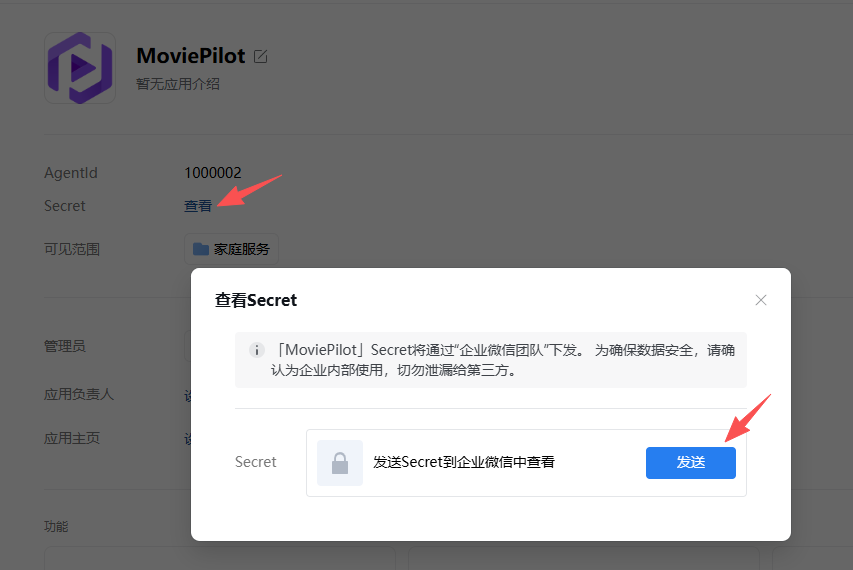This screenshot has width=853, height=570.
Task: Click the 查看 link next to Secret
Action: tap(198, 206)
